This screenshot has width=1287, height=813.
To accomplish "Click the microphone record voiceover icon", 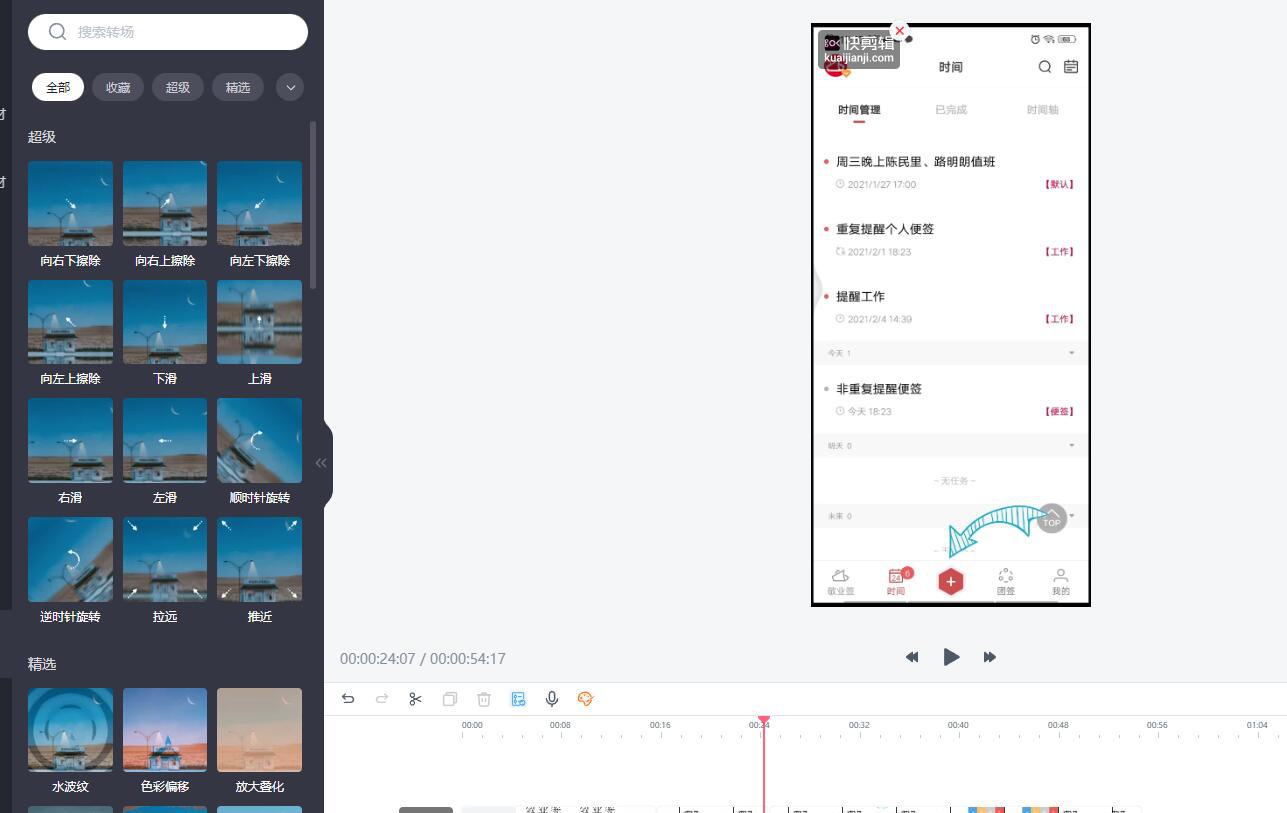I will pos(552,699).
